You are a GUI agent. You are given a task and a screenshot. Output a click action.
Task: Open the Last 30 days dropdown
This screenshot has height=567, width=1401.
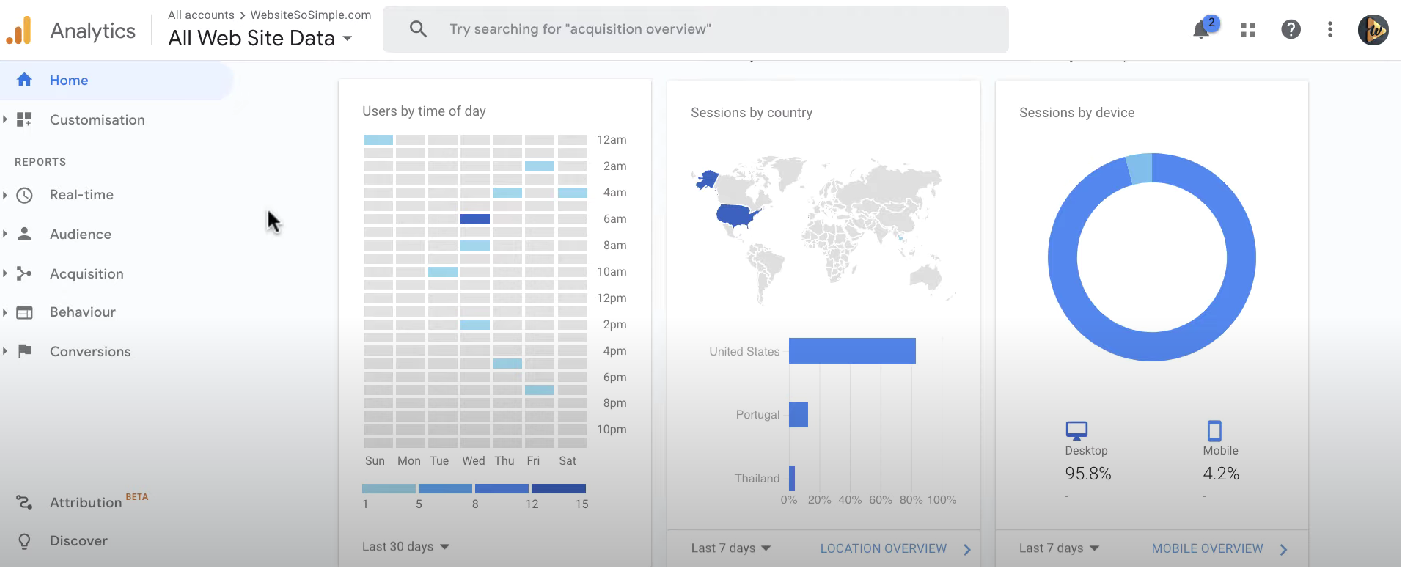405,547
